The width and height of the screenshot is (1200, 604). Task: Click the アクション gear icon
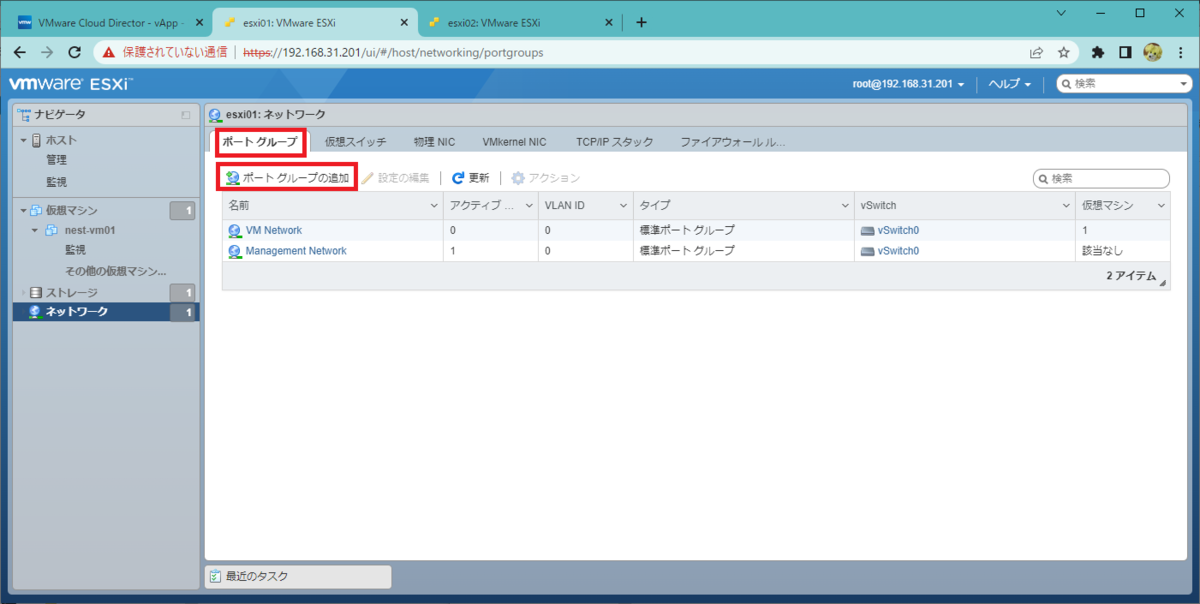point(518,178)
